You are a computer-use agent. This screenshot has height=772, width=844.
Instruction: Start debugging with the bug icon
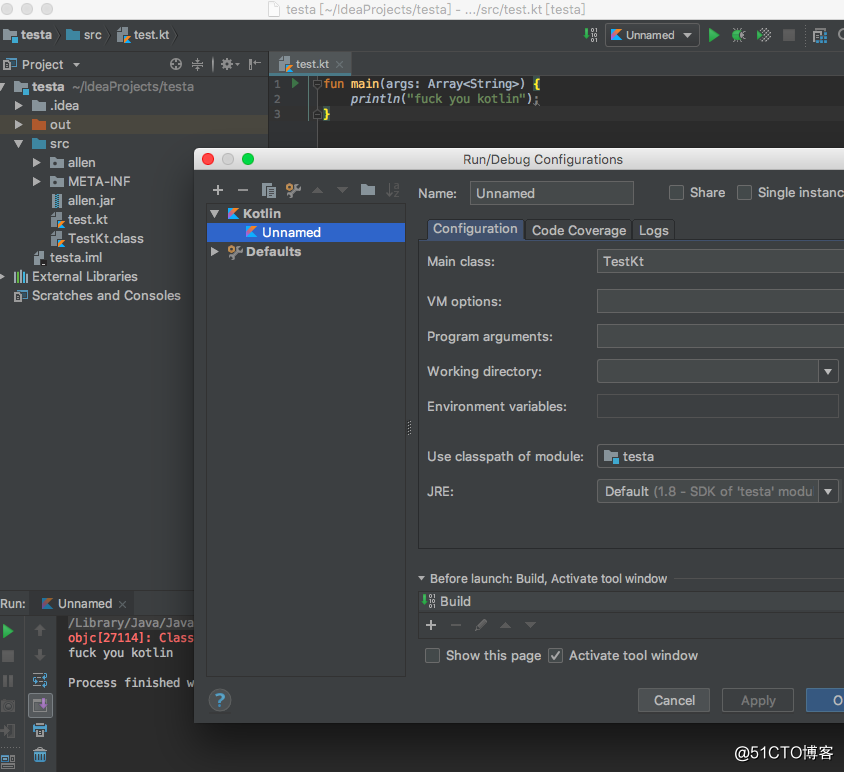pos(738,35)
